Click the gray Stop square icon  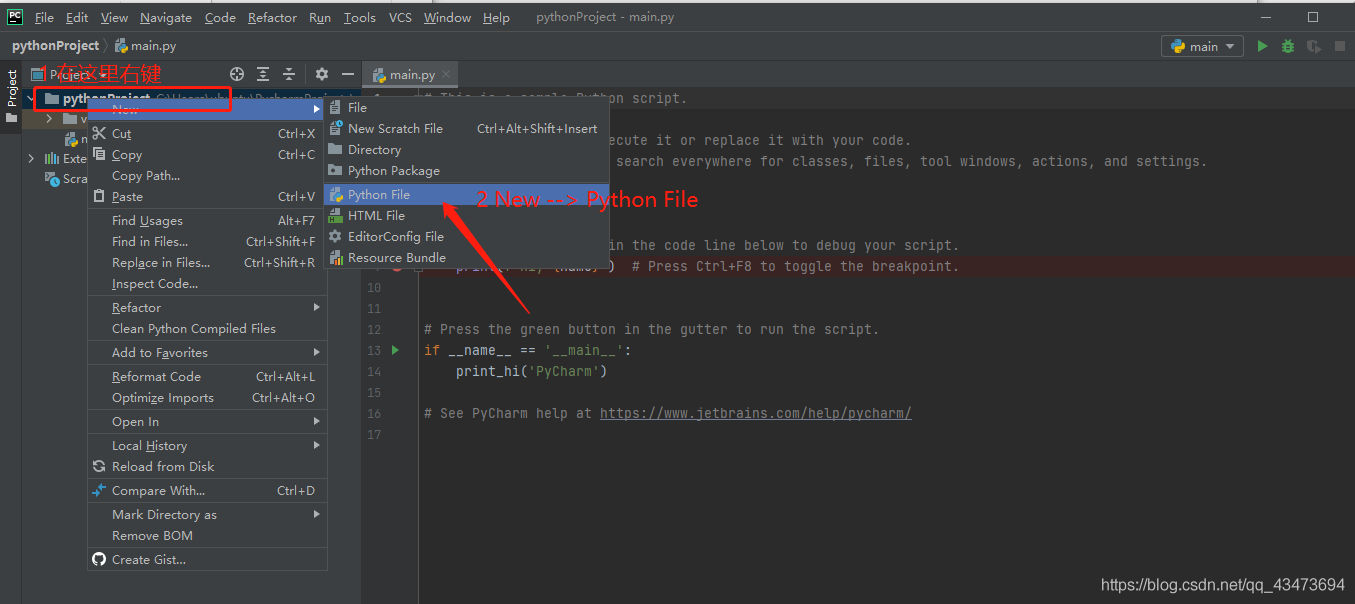click(1339, 46)
